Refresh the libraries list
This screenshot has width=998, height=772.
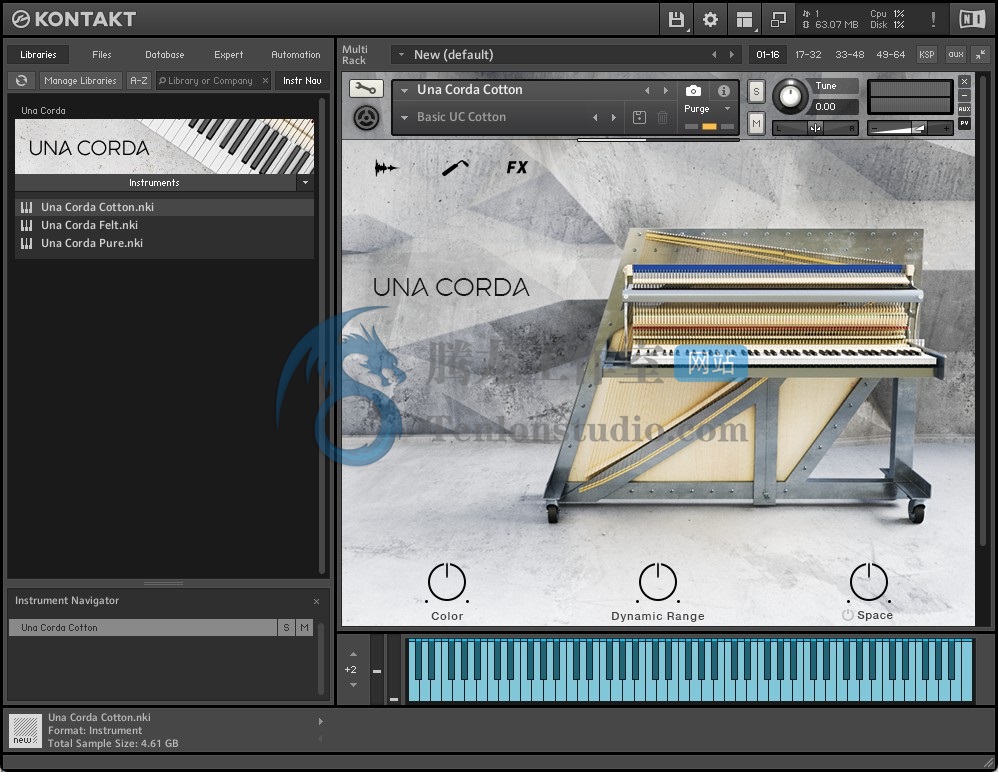[22, 81]
